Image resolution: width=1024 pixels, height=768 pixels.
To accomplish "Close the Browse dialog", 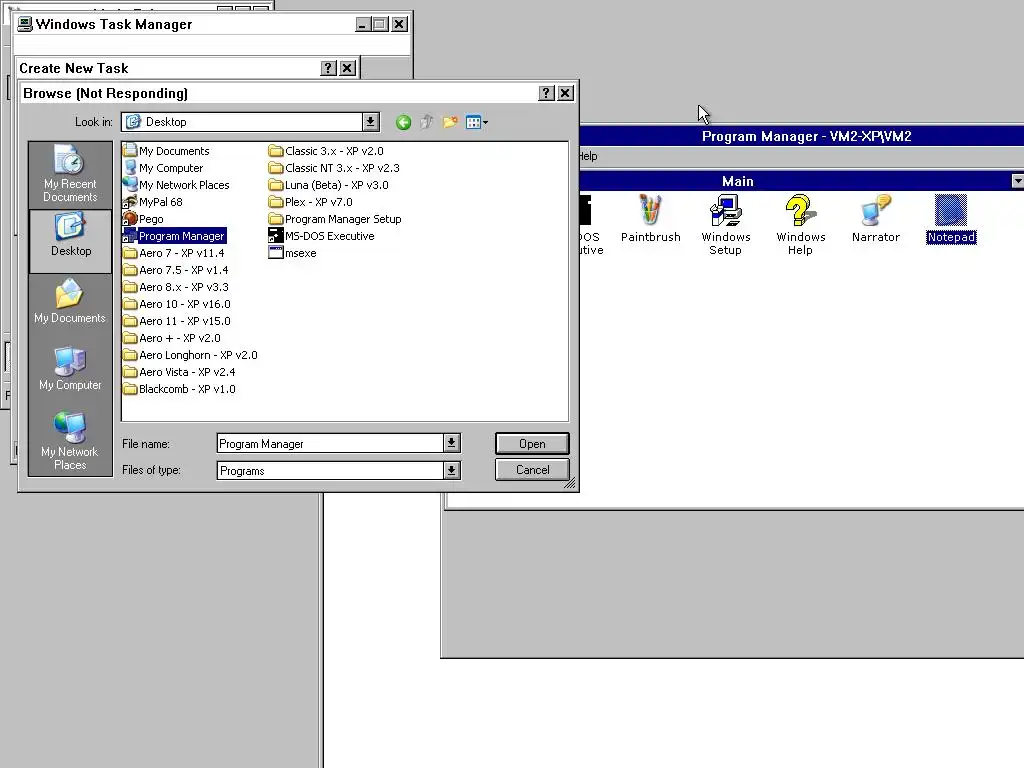I will click(x=566, y=93).
